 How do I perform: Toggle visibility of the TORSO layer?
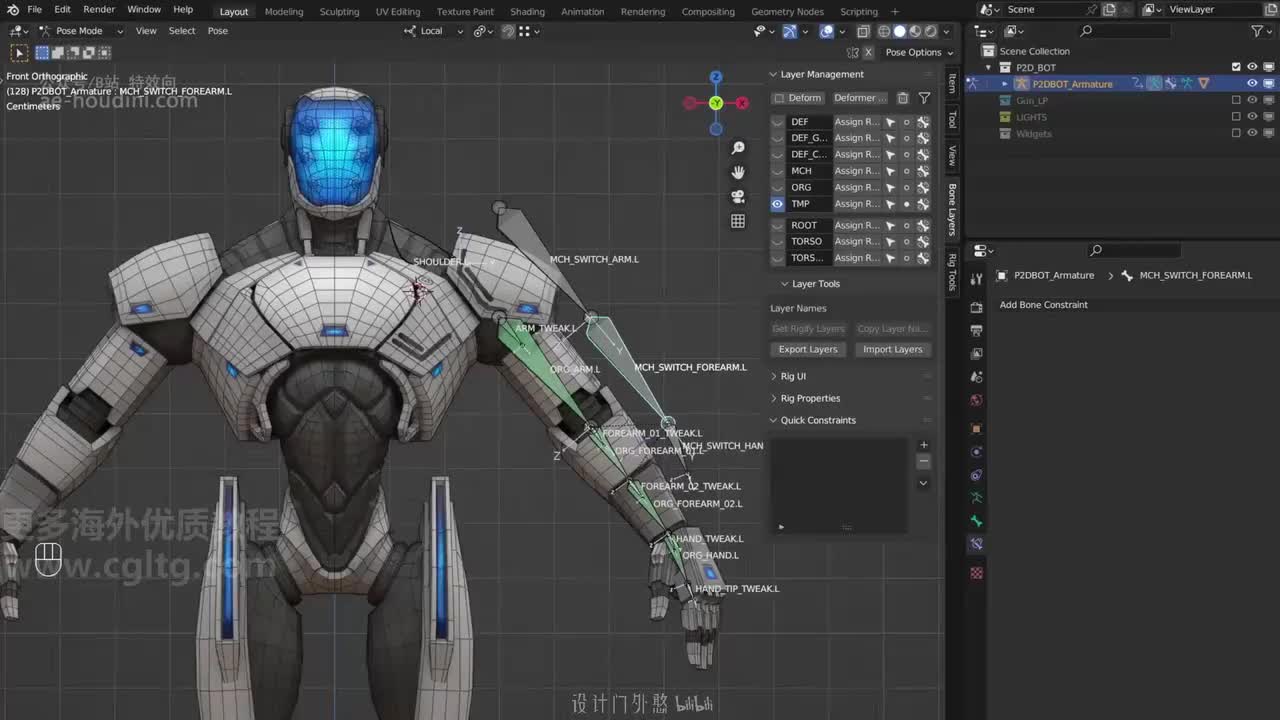(x=778, y=241)
